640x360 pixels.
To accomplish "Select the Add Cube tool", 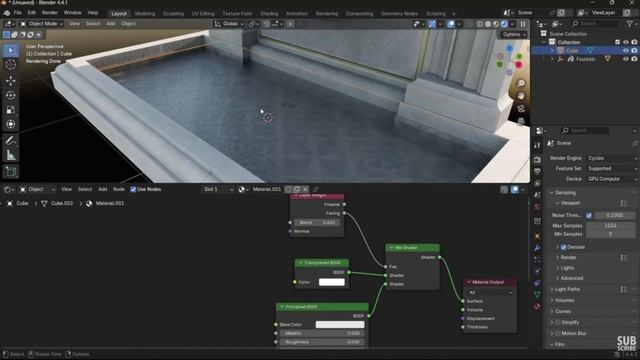I will point(11,171).
